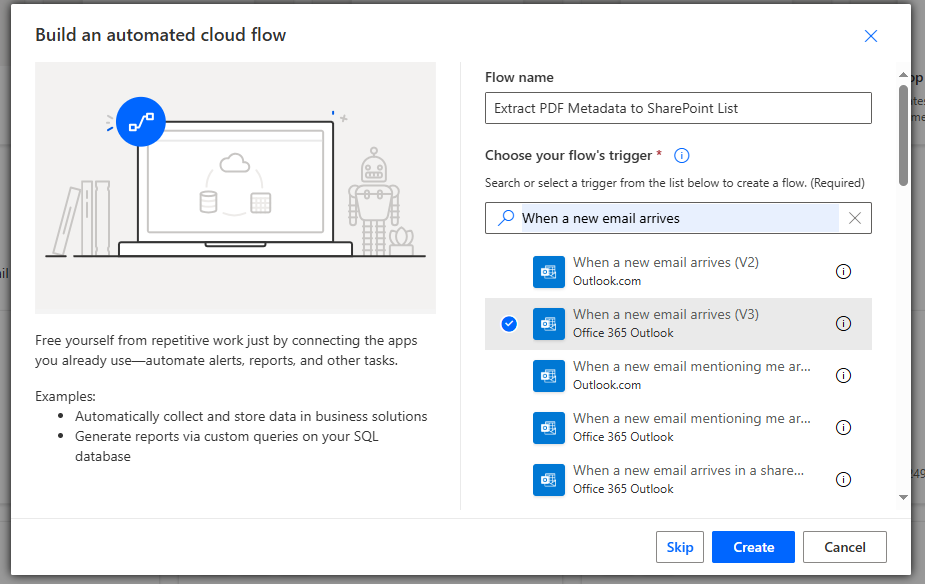Click the info icon beside 'Choose your flow's trigger'
Viewport: 925px width, 584px height.
682,156
